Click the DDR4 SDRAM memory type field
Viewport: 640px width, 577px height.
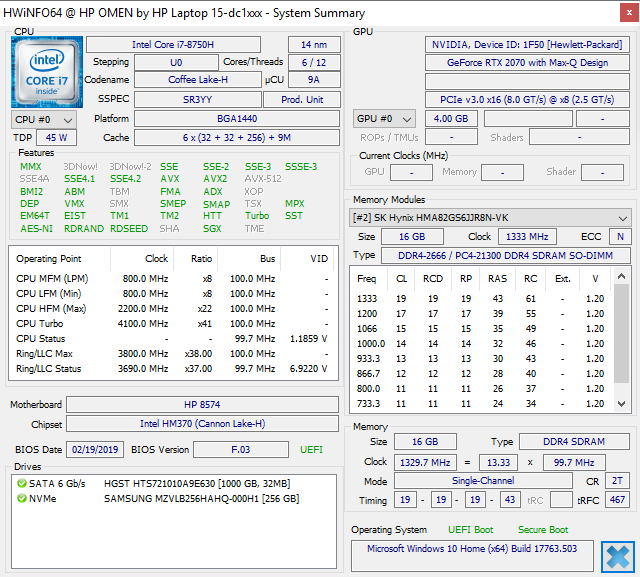point(574,442)
